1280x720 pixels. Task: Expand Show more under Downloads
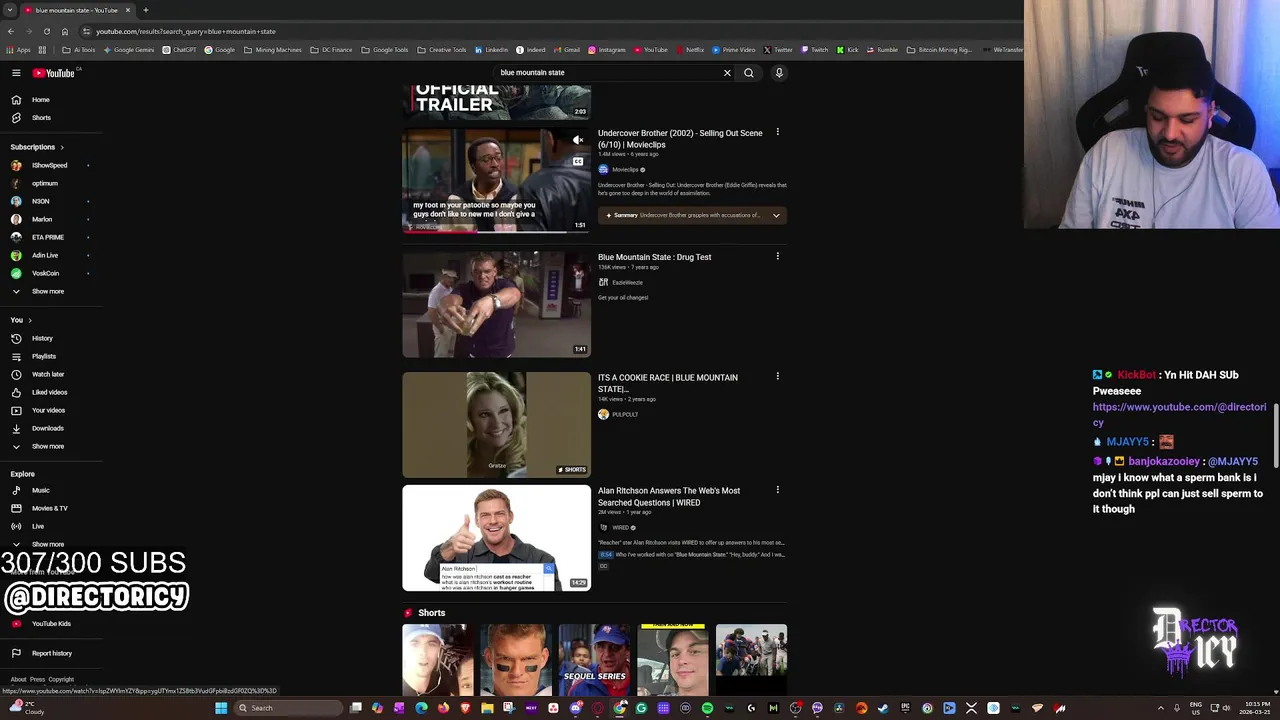[50, 446]
